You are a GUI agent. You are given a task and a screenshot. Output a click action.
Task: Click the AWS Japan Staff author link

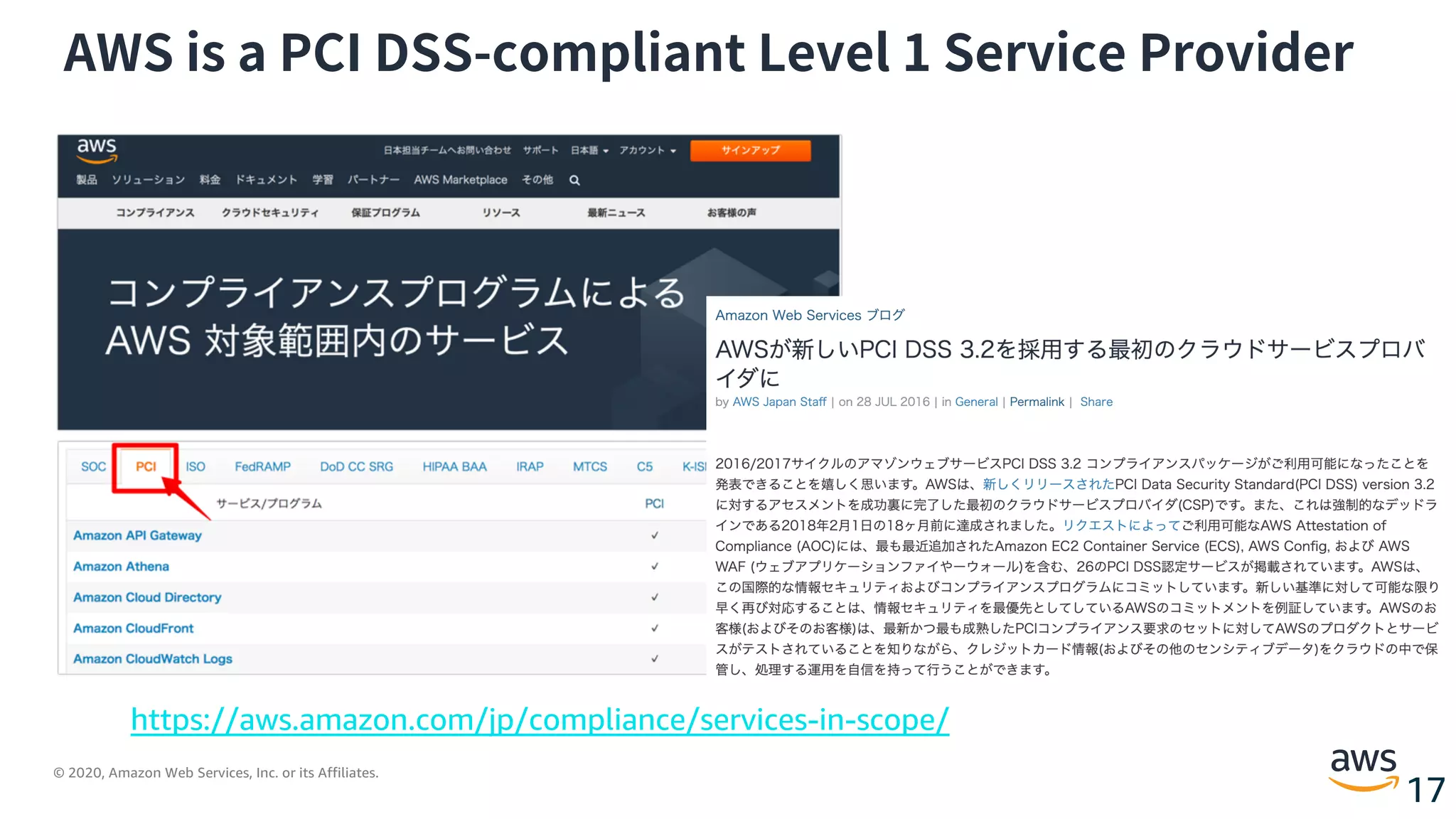779,402
